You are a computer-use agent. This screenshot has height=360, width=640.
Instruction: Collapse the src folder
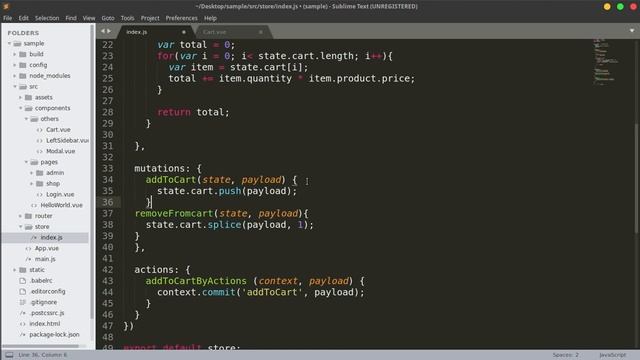pyautogui.click(x=15, y=87)
